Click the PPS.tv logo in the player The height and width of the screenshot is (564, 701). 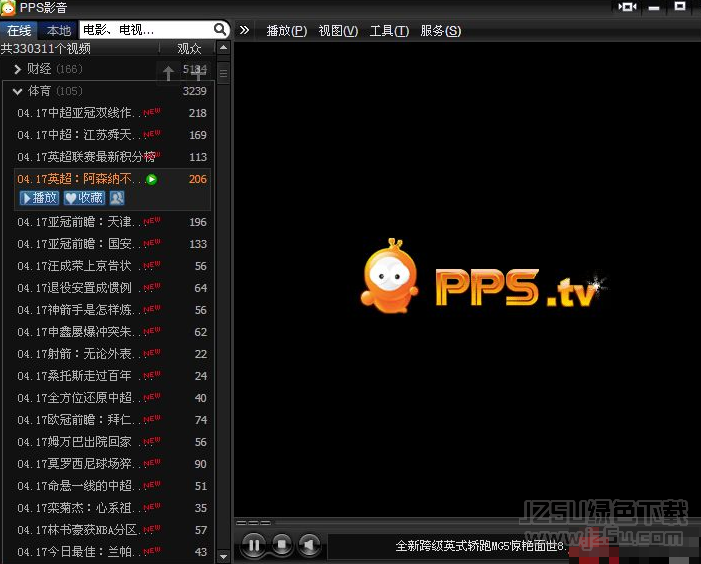point(483,277)
